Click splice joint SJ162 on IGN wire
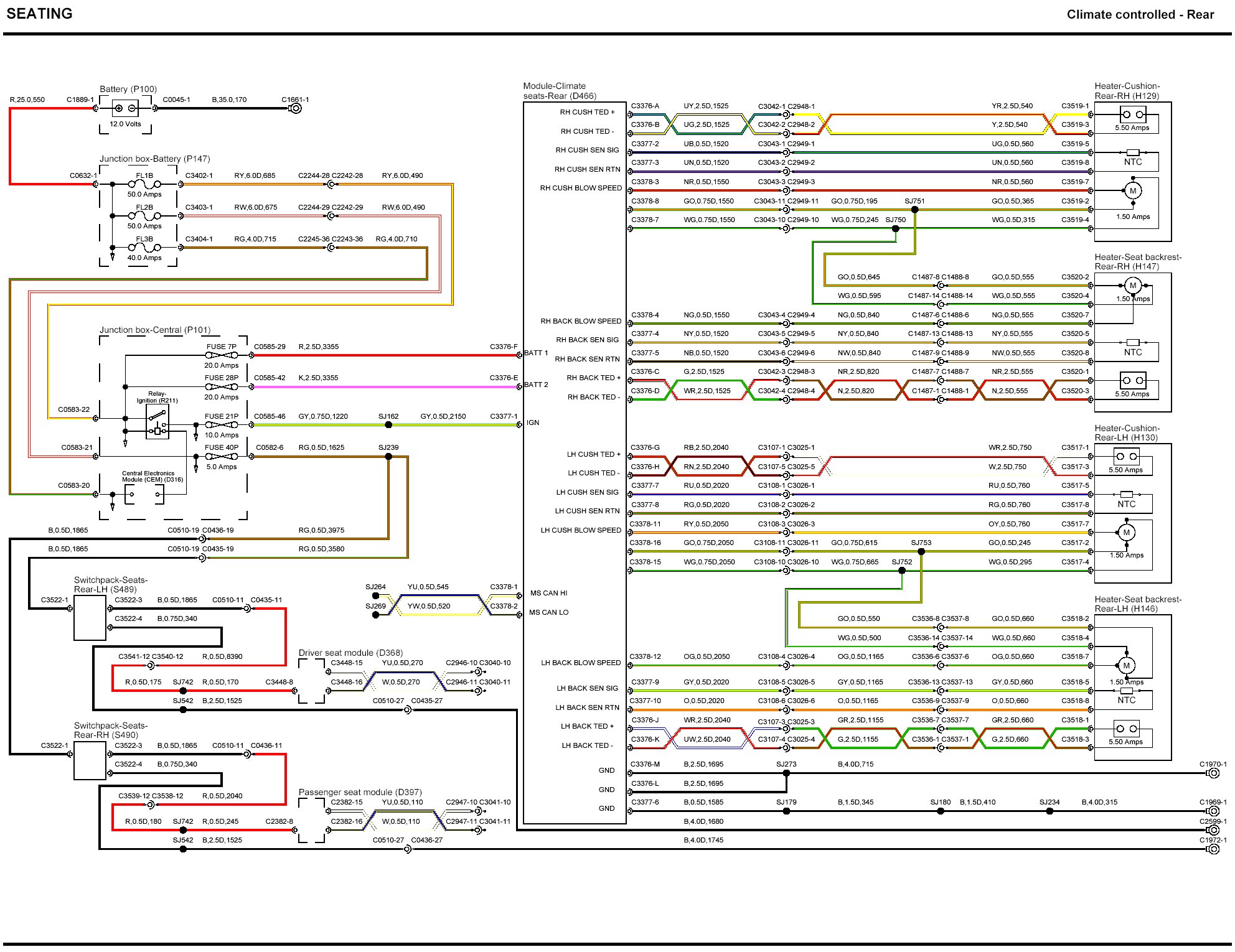 pyautogui.click(x=388, y=425)
